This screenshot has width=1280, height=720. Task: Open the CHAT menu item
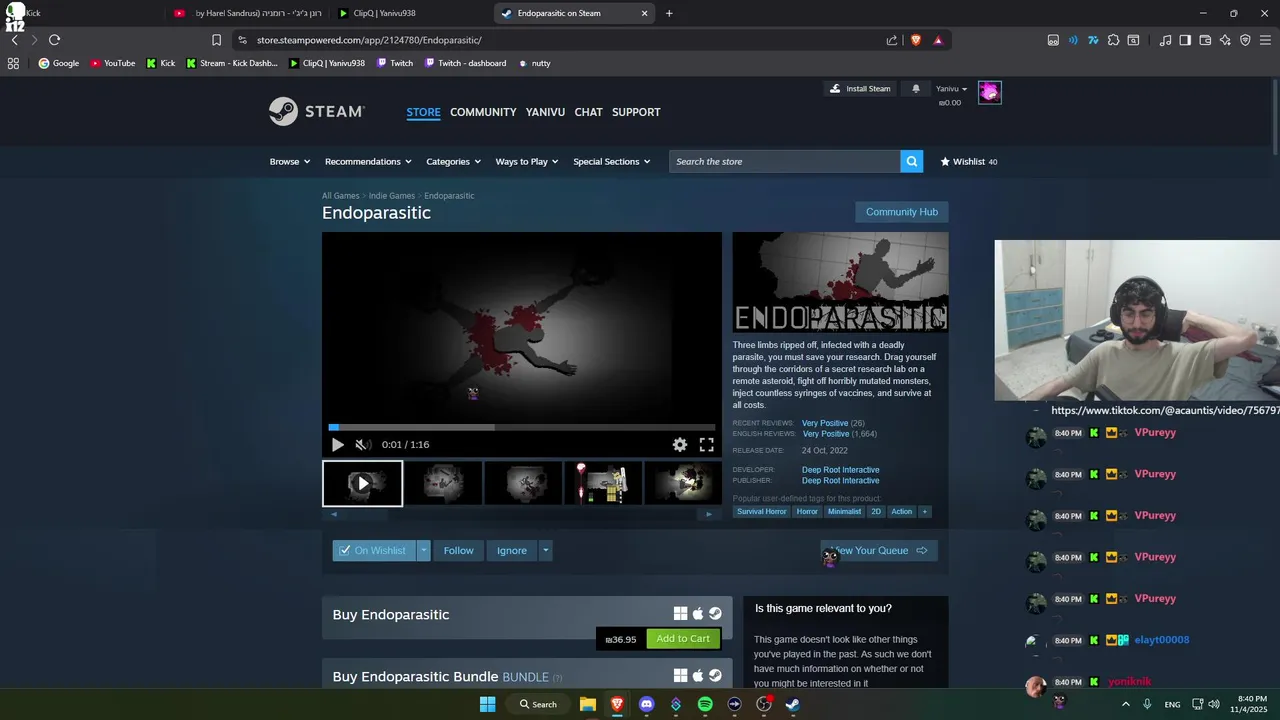[588, 112]
